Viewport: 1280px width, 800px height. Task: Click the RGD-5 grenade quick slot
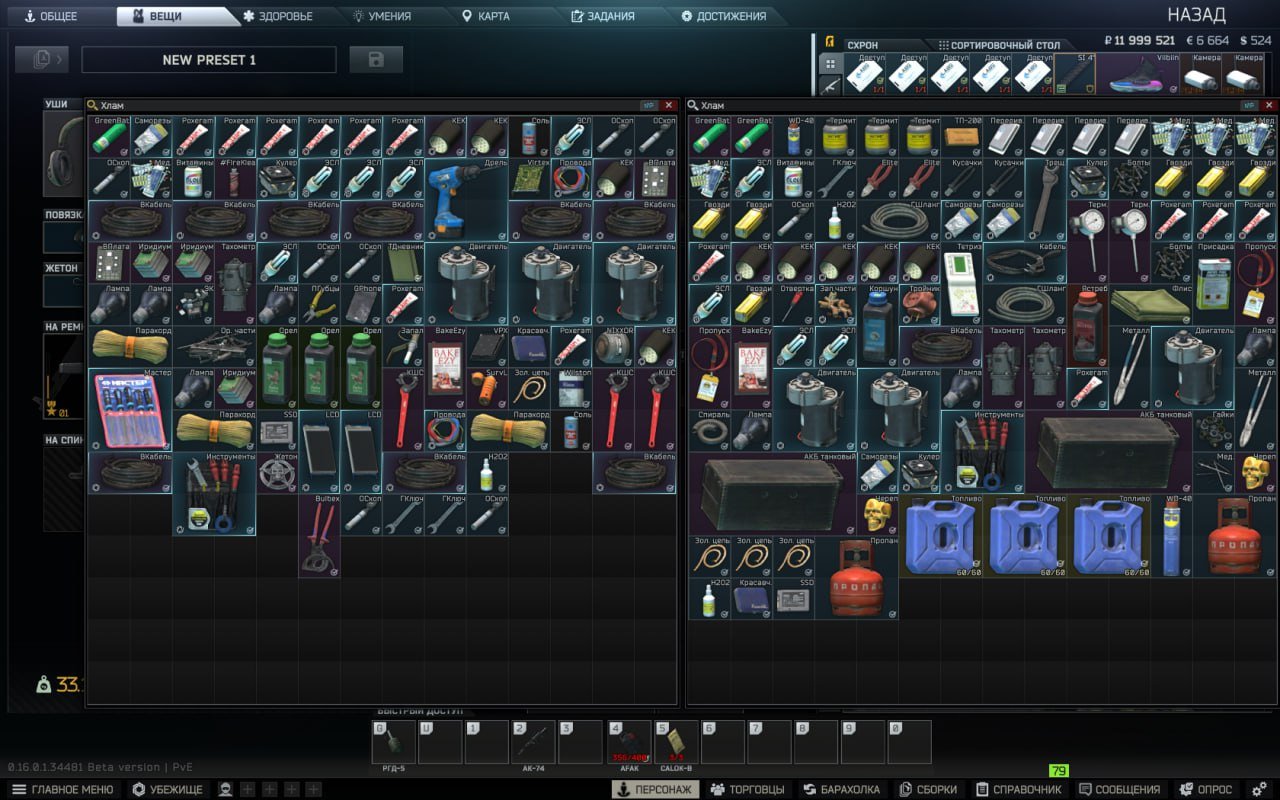pos(393,742)
